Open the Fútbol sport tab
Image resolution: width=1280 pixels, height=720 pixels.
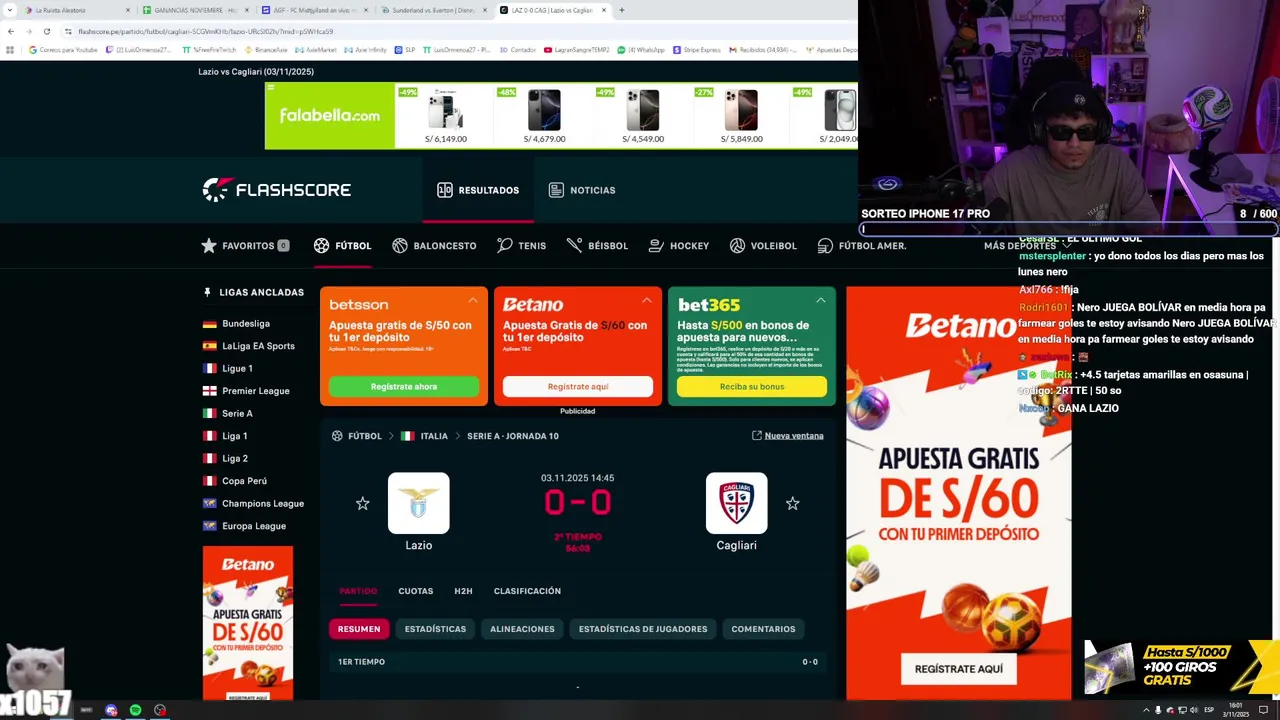click(342, 245)
